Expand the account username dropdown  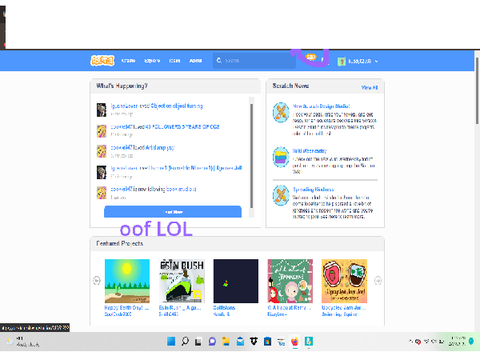(x=358, y=61)
